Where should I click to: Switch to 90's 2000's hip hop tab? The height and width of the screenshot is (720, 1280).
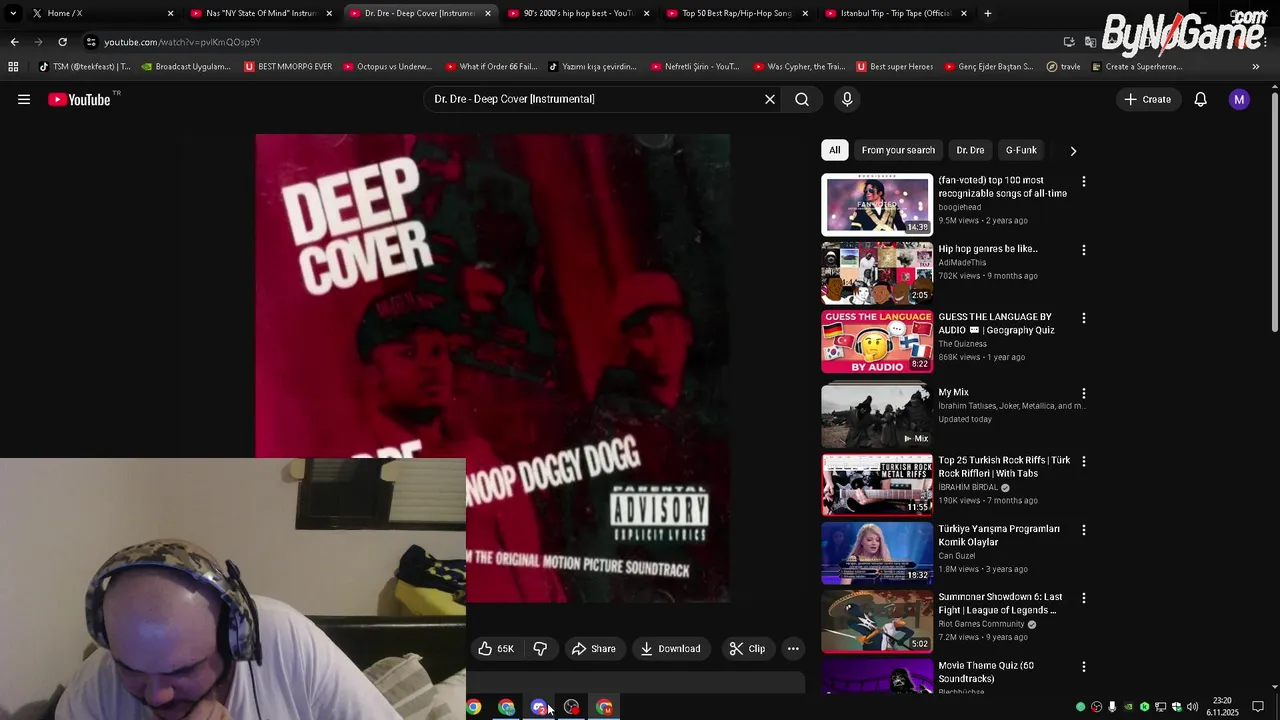pyautogui.click(x=578, y=13)
